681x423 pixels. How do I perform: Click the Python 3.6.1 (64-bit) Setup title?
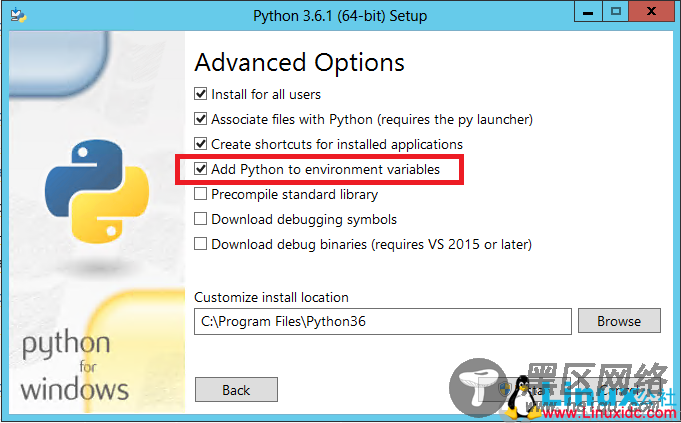[x=340, y=16]
